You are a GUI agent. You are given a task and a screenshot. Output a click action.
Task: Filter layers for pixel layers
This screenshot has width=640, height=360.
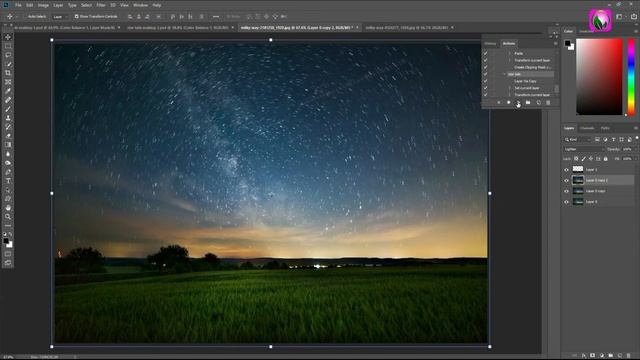click(597, 140)
